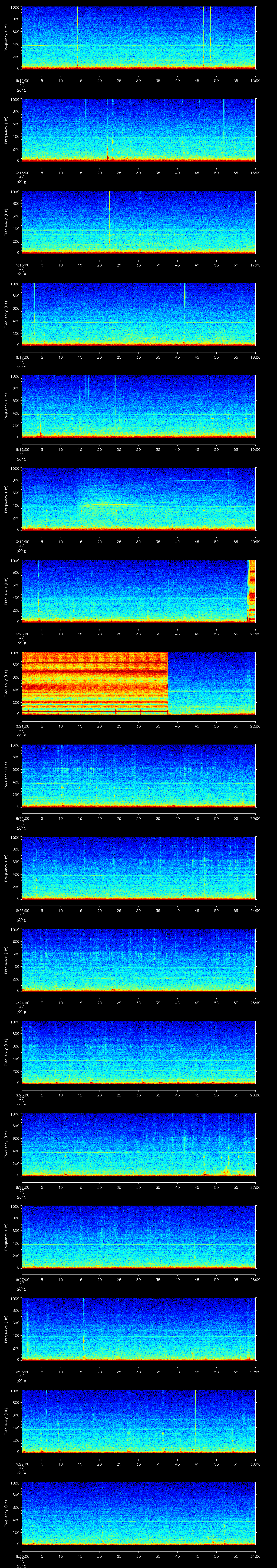The width and height of the screenshot is (277, 1568).
Task: Click the spectrogram panel starting at 6:24:00
Action: click(x=139, y=960)
